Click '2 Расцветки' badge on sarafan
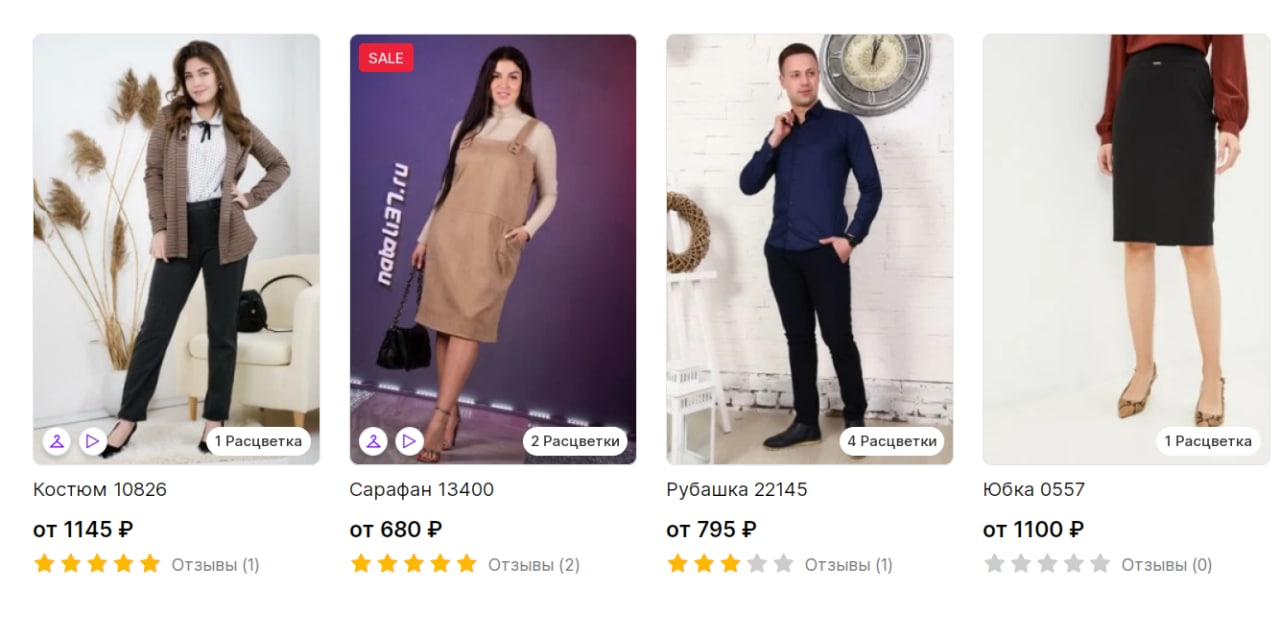This screenshot has width=1280, height=637. 575,441
